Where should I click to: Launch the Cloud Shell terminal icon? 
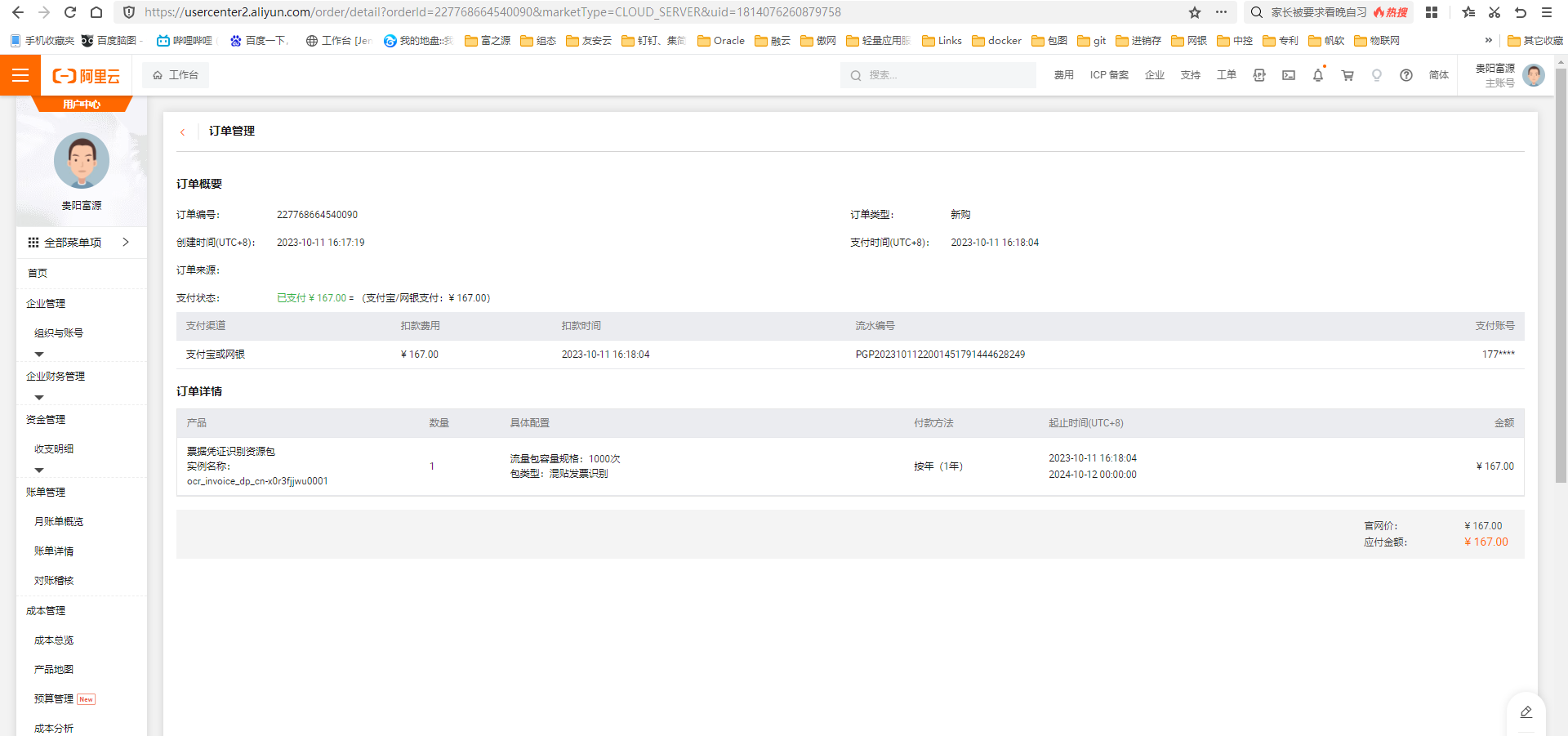click(1289, 75)
